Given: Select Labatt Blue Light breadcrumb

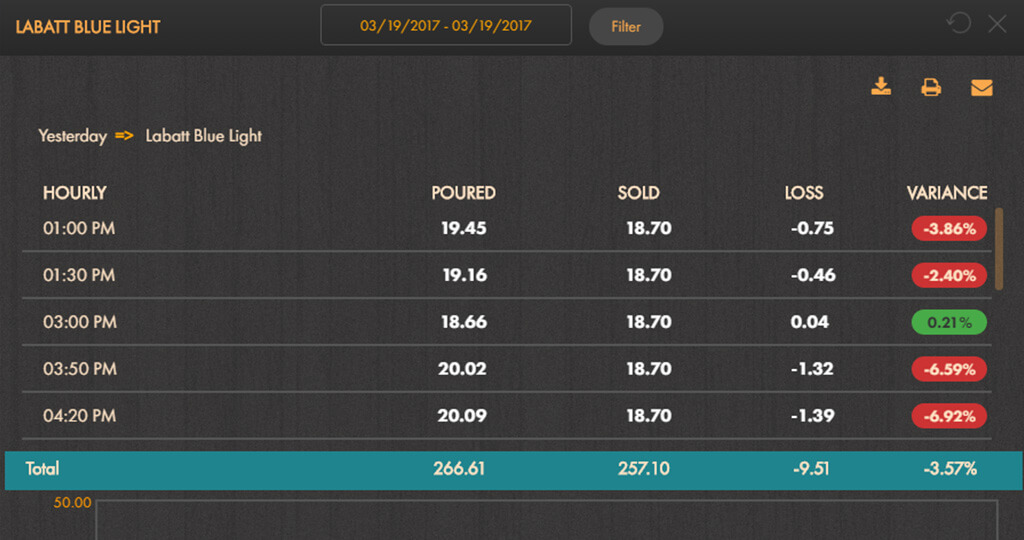Looking at the screenshot, I should (203, 136).
